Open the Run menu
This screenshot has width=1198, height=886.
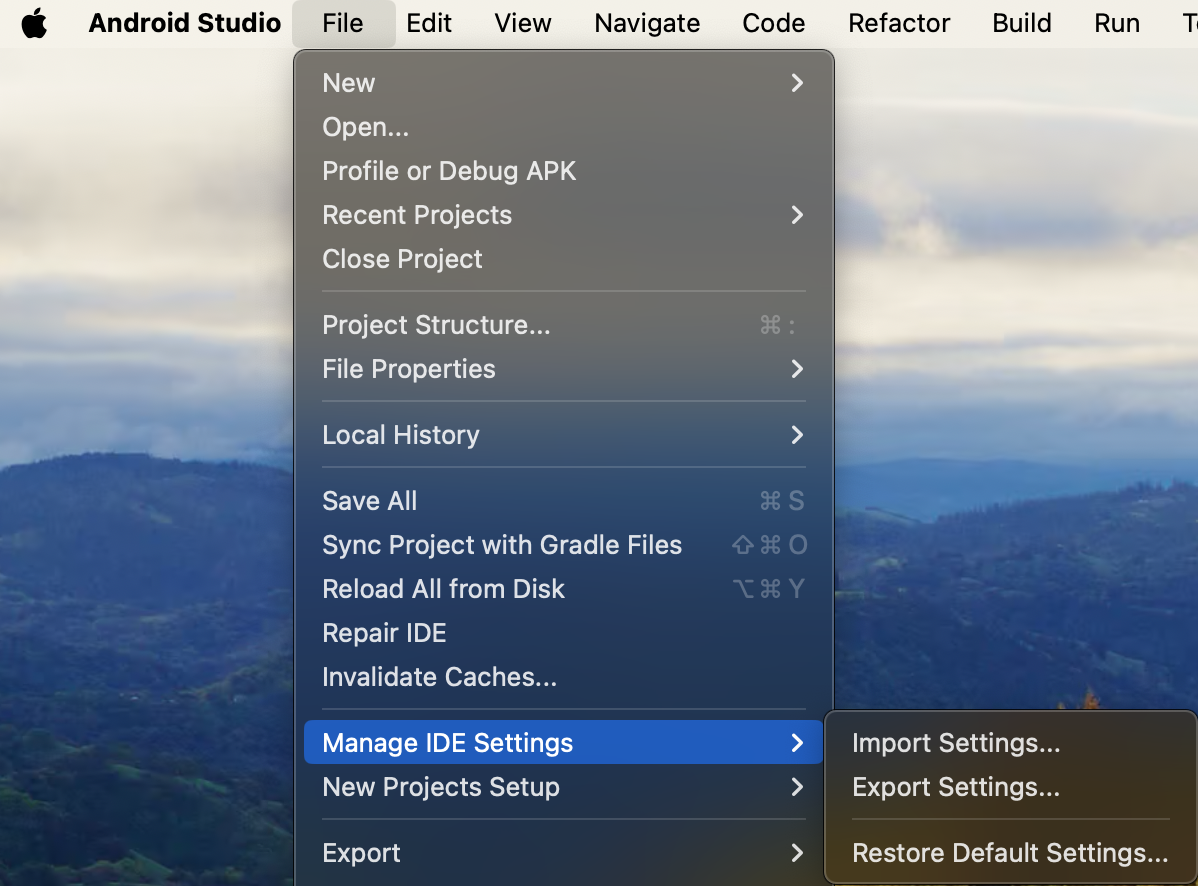(1116, 23)
